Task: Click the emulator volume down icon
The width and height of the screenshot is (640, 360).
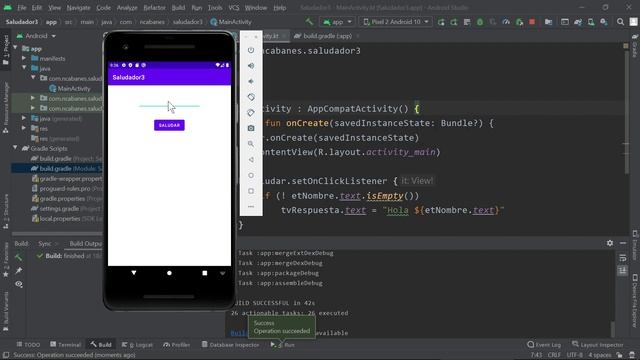Action: click(251, 81)
